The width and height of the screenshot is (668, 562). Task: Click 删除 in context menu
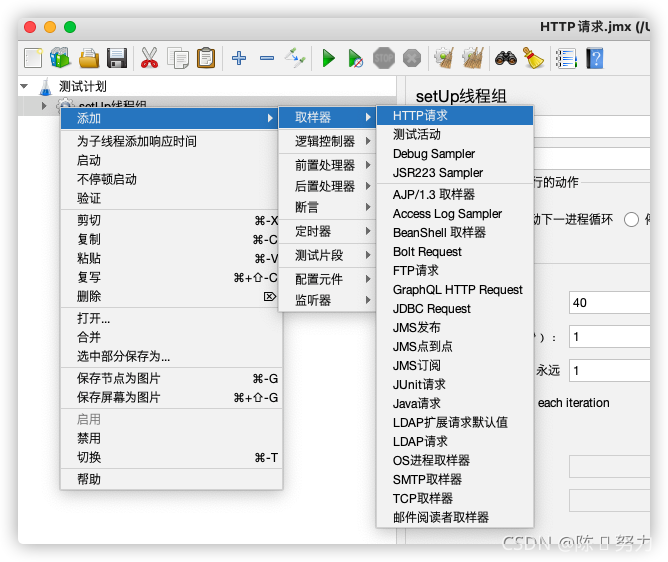click(x=172, y=296)
